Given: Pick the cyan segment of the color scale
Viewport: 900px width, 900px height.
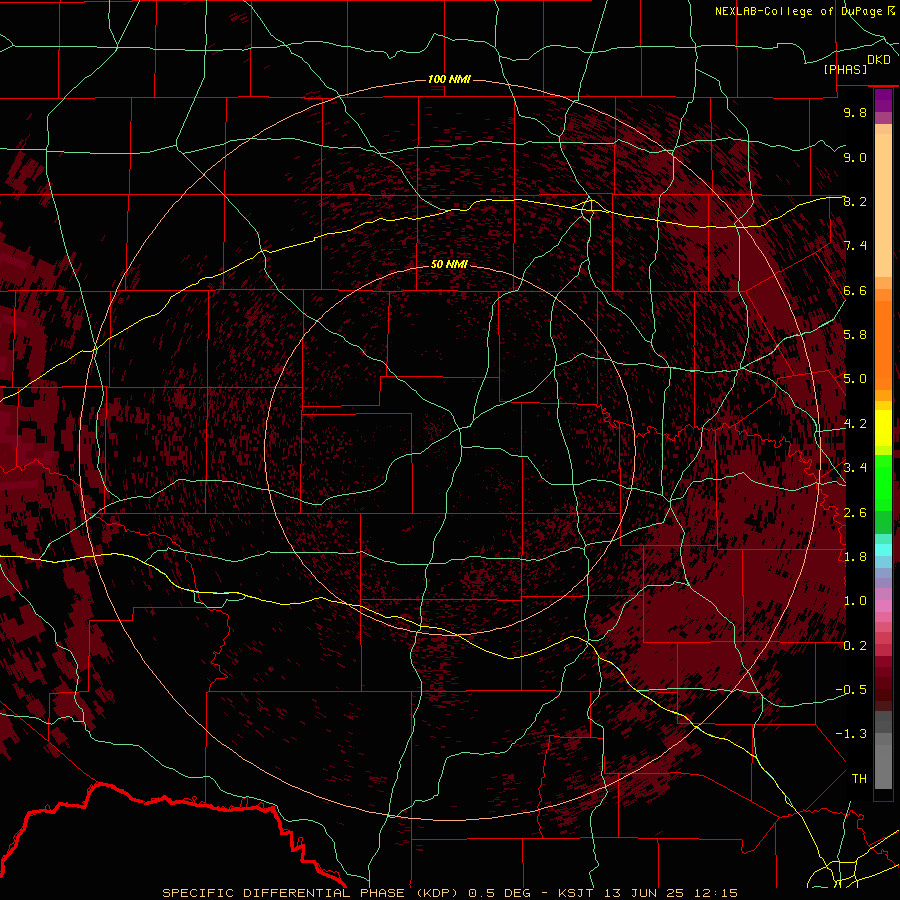Looking at the screenshot, I should [x=883, y=550].
